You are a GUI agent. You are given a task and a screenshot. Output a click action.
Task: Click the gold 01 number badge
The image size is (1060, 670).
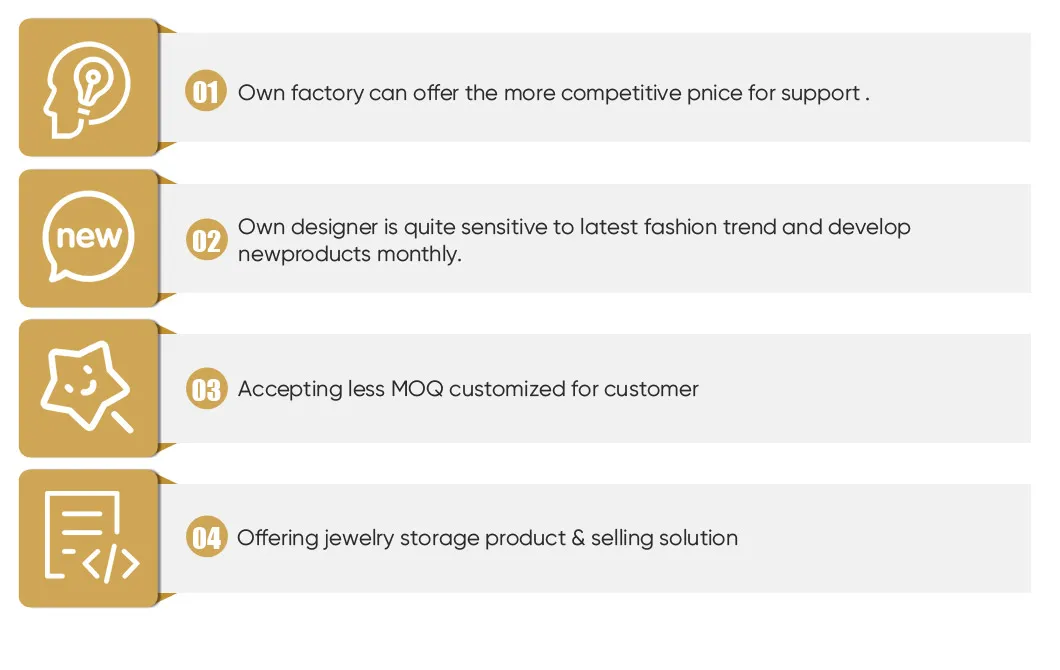[206, 92]
